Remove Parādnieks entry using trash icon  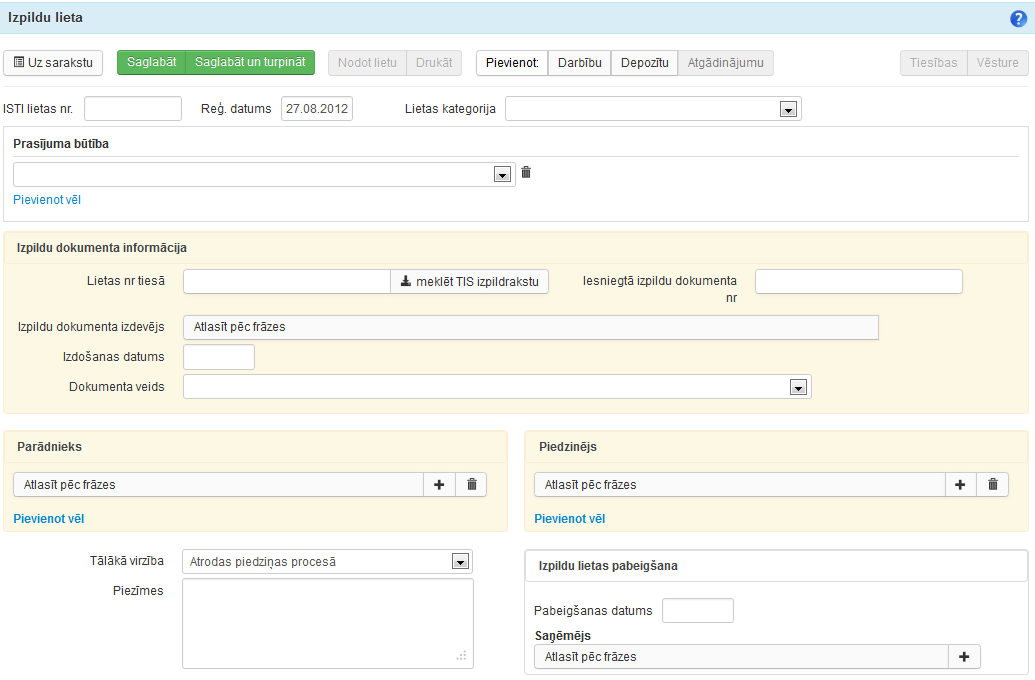472,484
